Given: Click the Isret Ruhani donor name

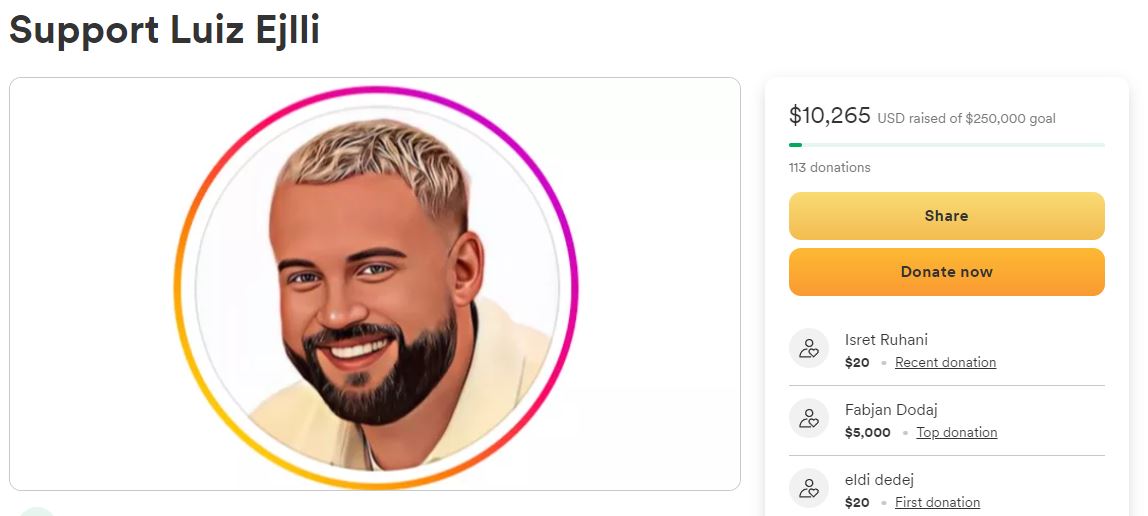Looking at the screenshot, I should tap(886, 340).
